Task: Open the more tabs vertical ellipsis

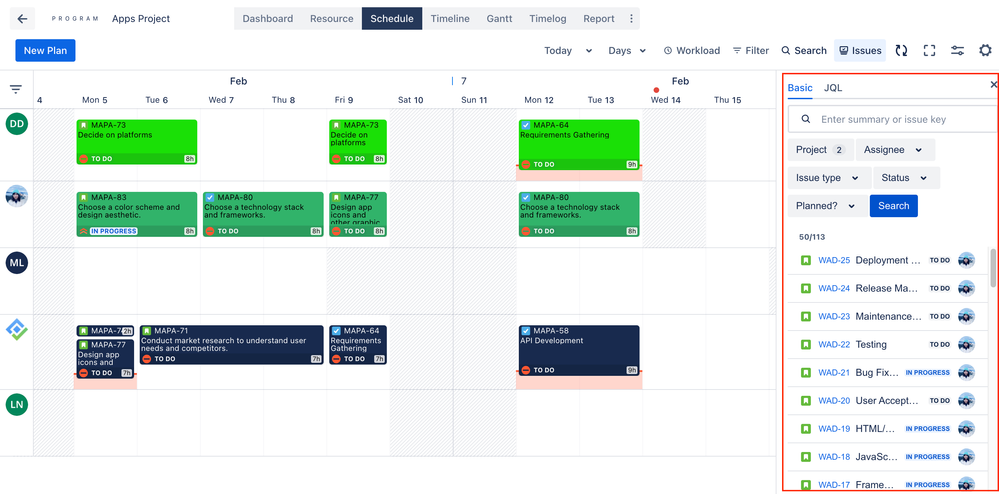Action: 631,18
